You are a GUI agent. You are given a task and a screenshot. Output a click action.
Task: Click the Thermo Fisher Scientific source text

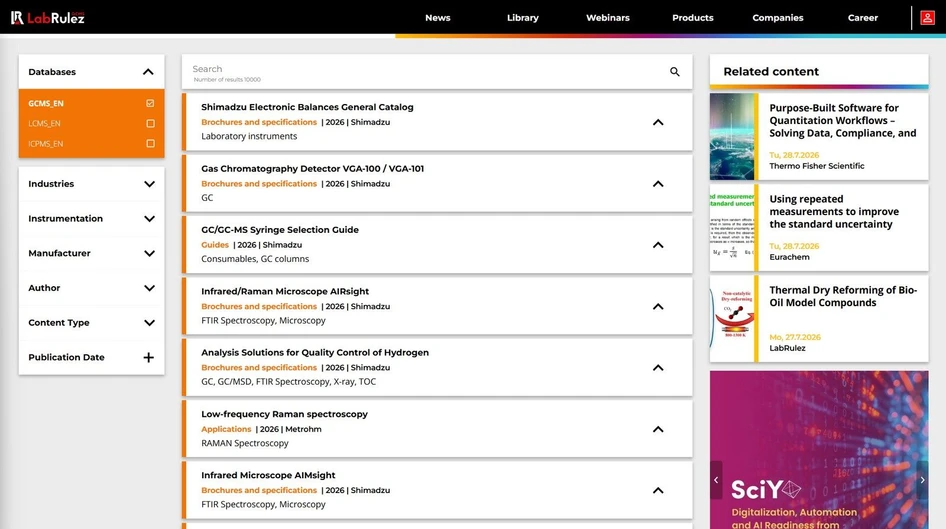(817, 166)
